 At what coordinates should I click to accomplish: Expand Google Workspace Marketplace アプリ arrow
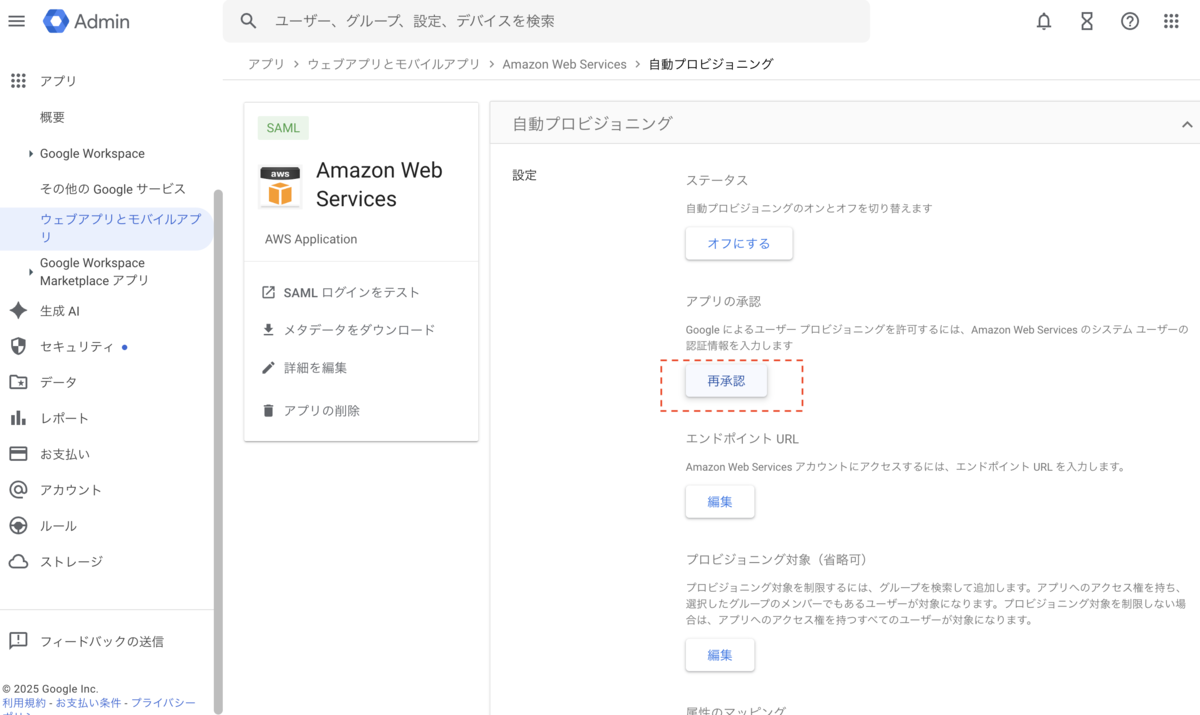(x=31, y=272)
